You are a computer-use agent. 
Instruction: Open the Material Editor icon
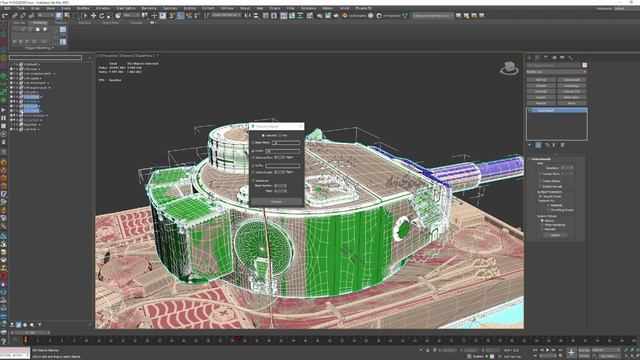pos(309,16)
